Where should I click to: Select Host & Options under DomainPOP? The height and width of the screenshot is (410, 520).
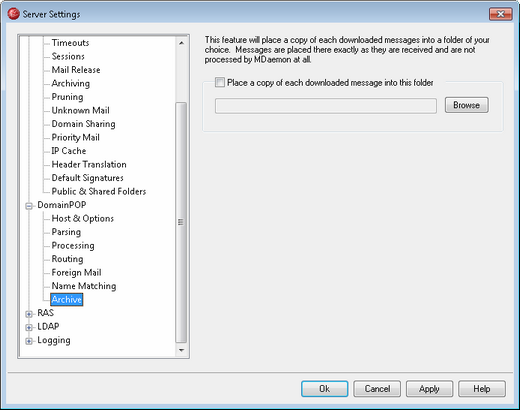(x=83, y=218)
